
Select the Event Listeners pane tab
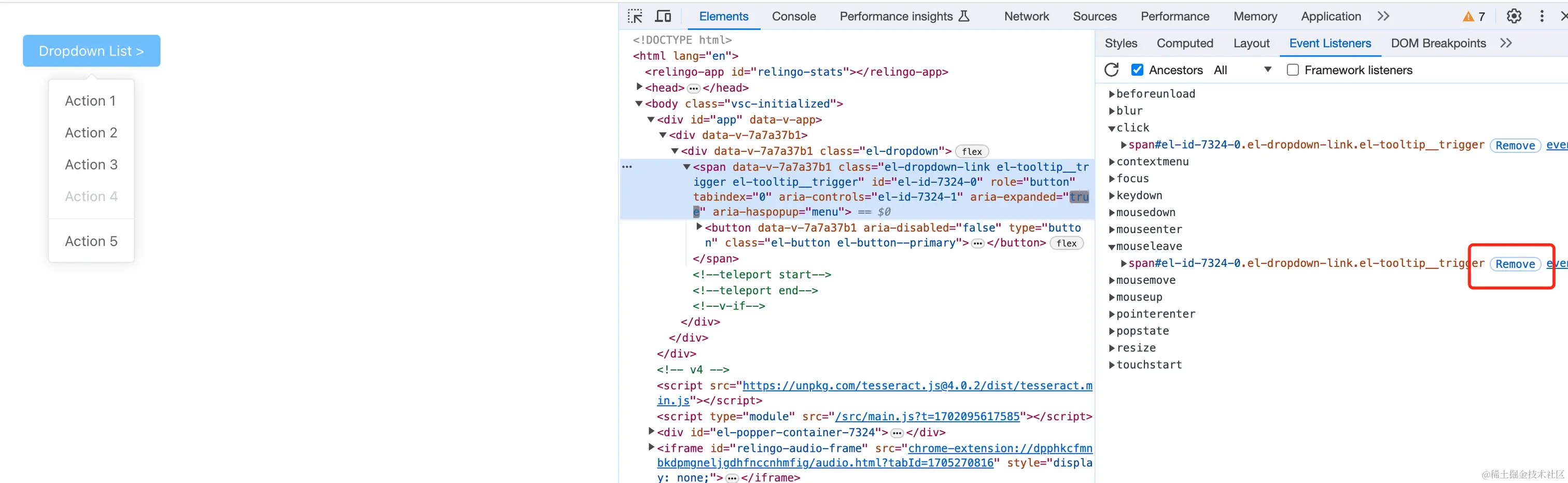pos(1330,43)
